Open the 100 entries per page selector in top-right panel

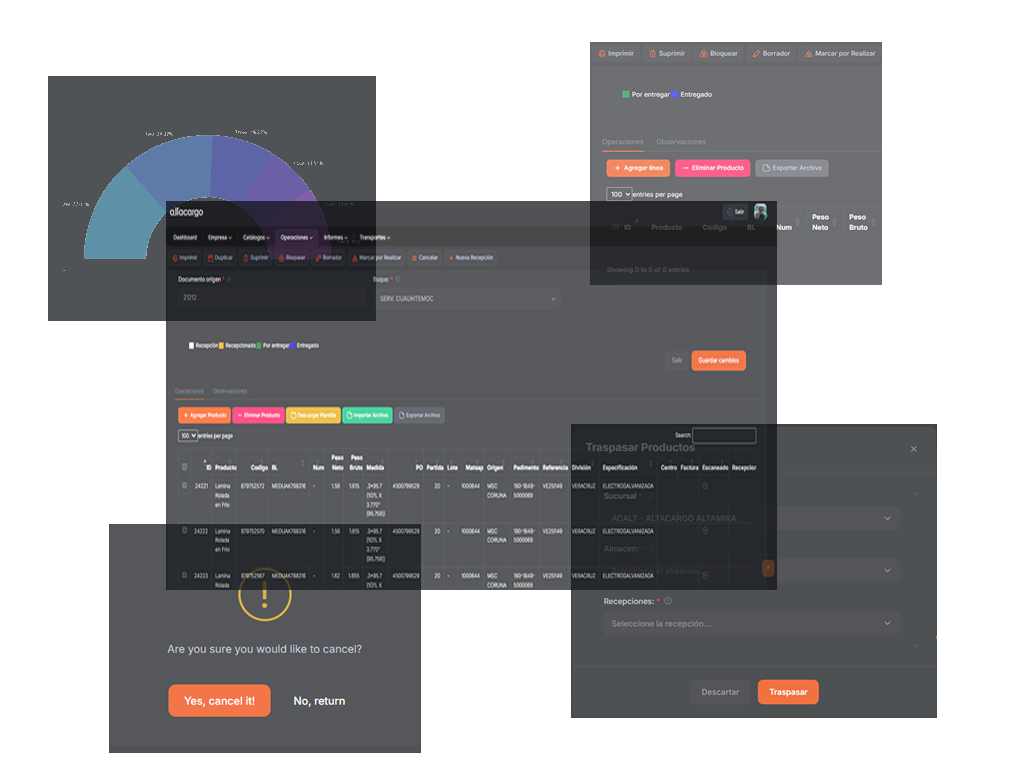(x=619, y=194)
